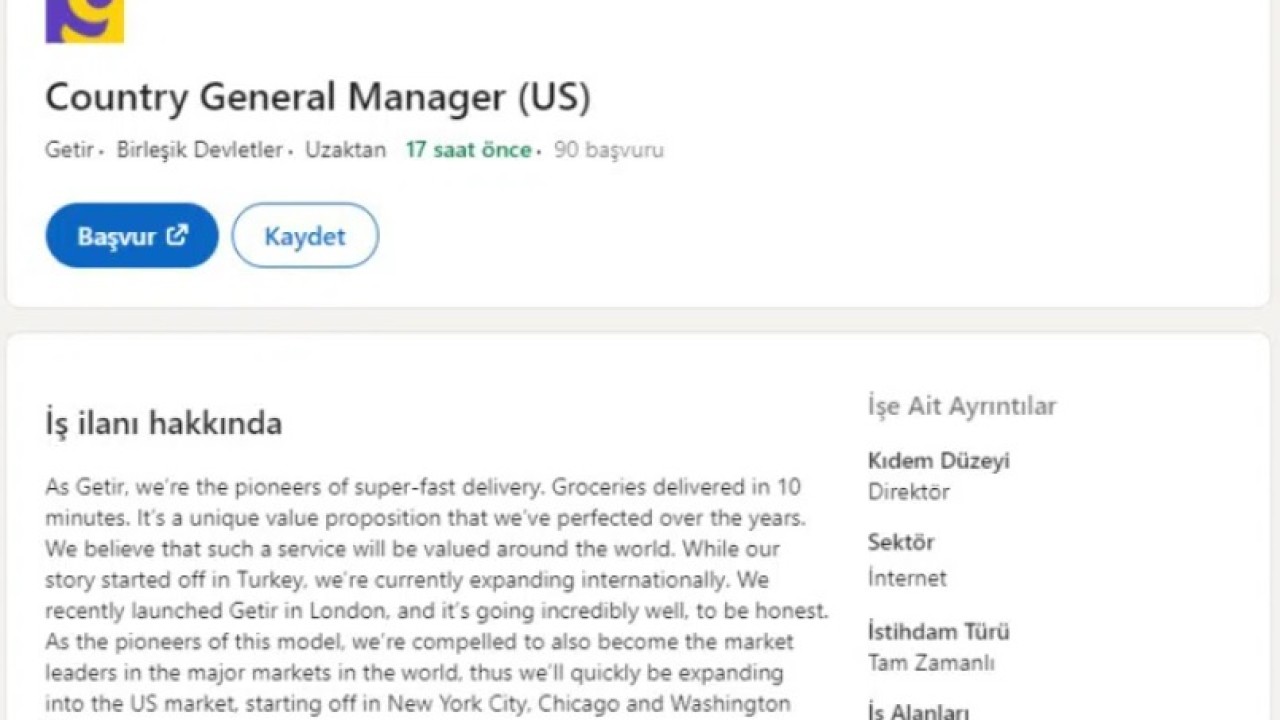Open the Country General Manager (US) title
Viewport: 1280px width, 720px height.
point(318,97)
